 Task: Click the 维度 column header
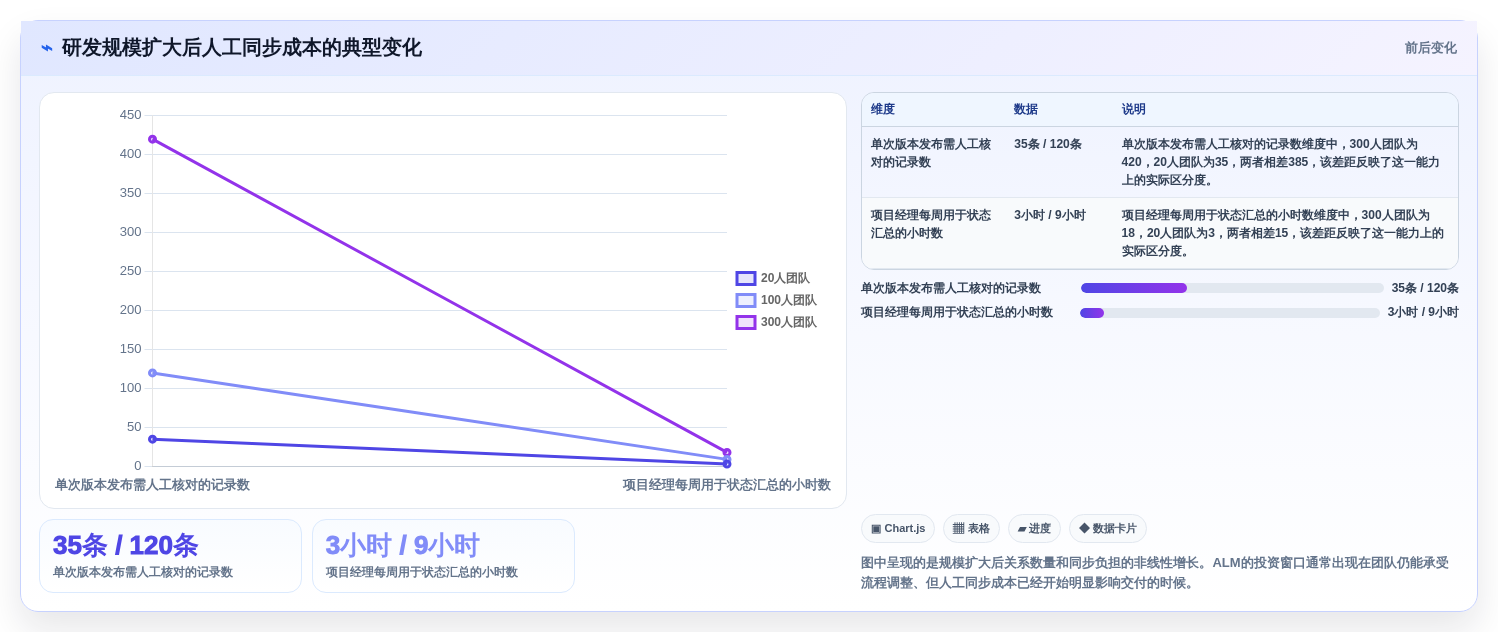tap(883, 109)
